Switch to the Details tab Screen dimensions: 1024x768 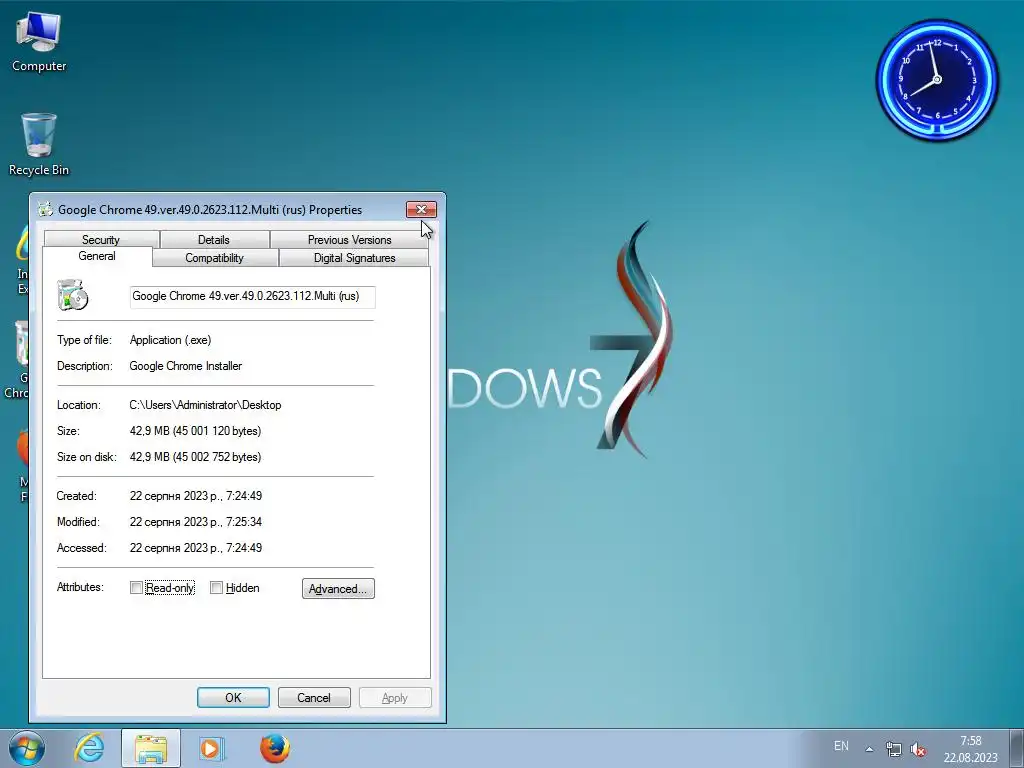[214, 240]
